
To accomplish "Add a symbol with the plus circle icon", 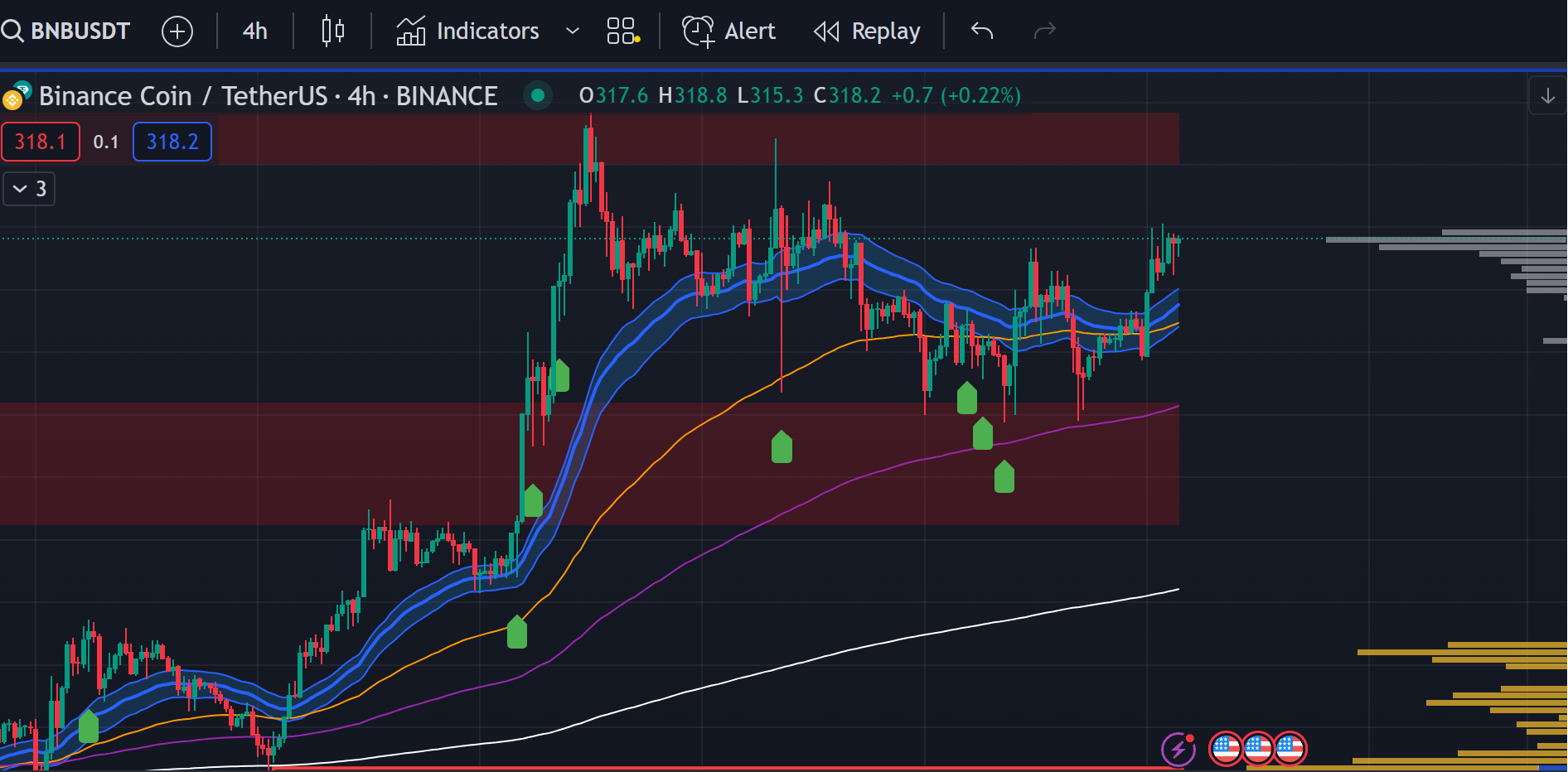I will tap(177, 31).
